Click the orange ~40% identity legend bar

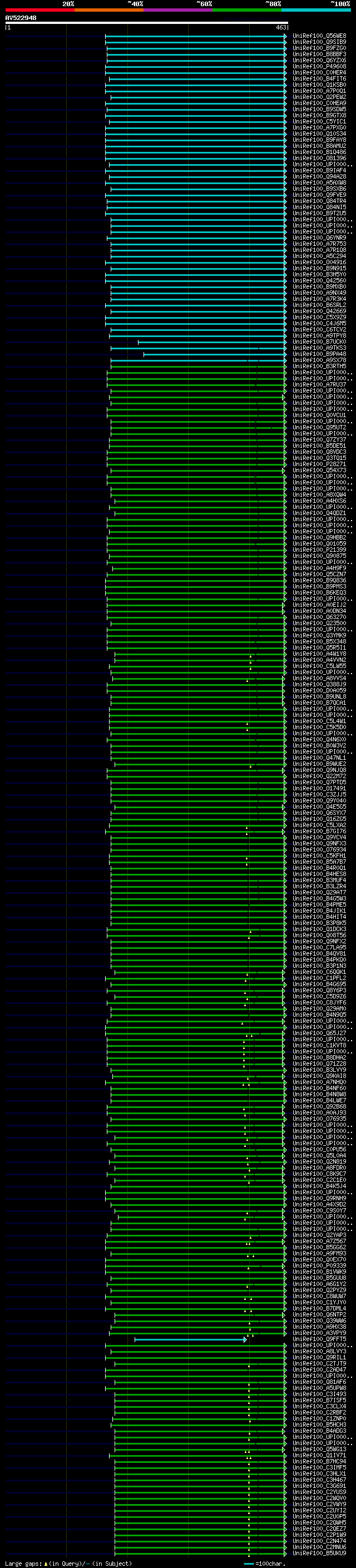(109, 10)
